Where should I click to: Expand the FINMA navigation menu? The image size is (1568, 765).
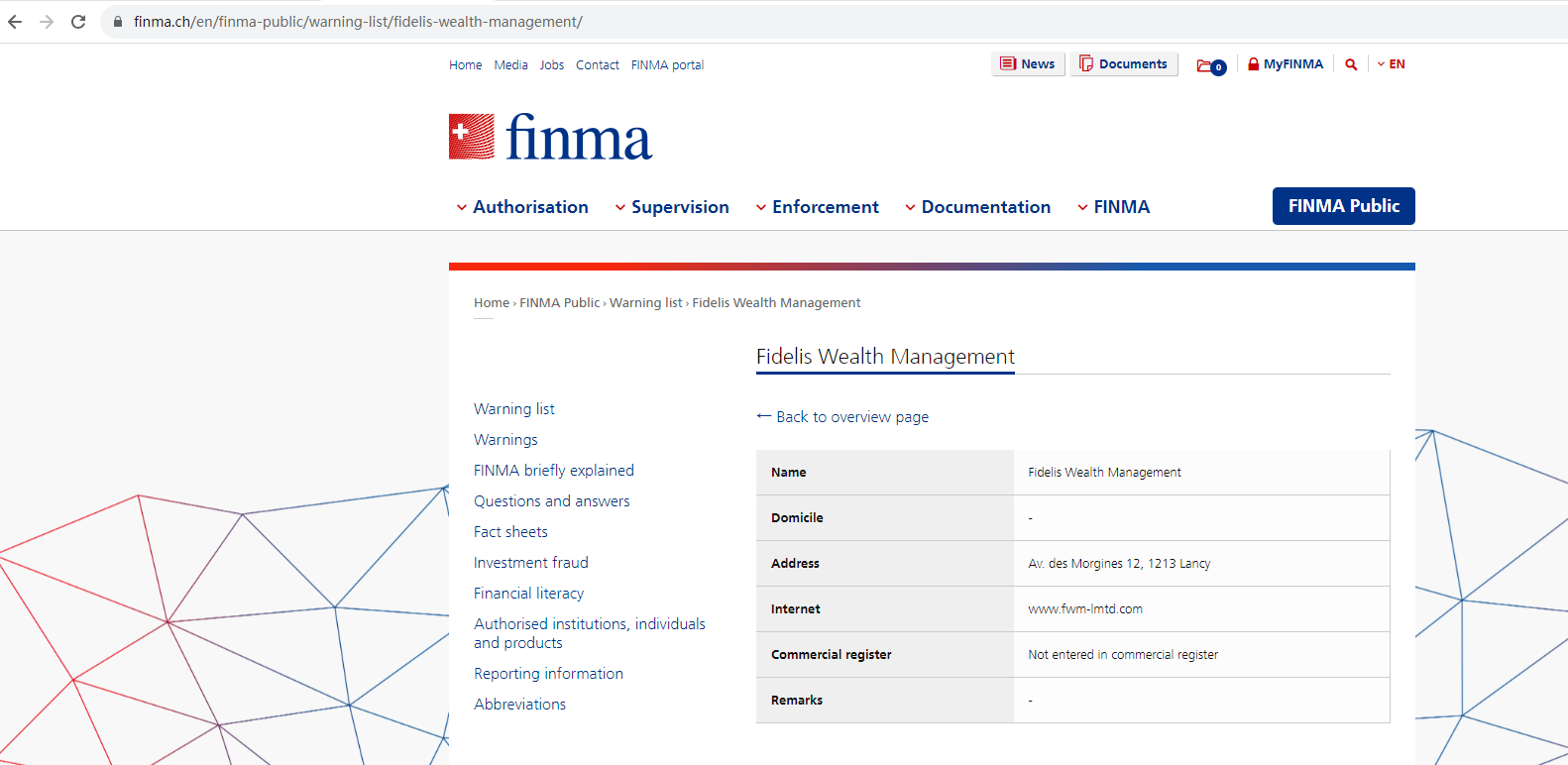click(1114, 207)
